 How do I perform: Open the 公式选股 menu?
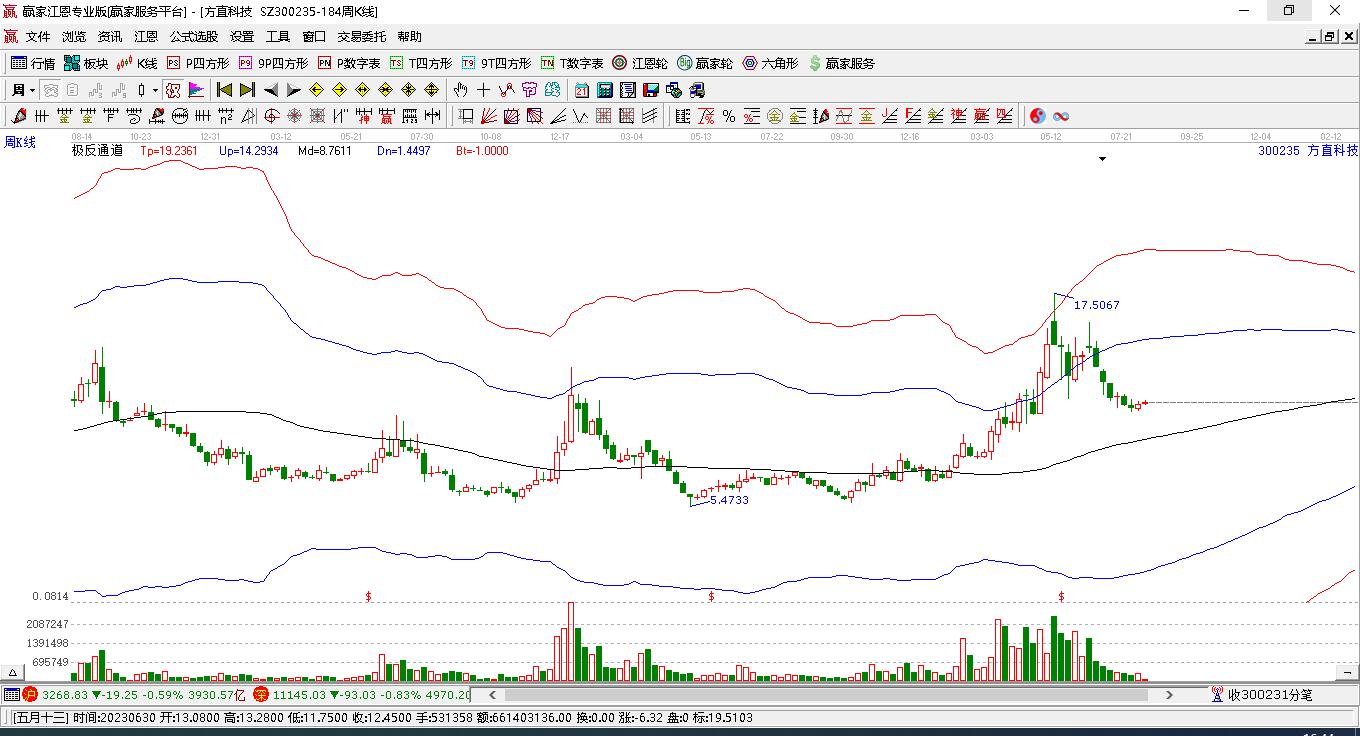(193, 37)
